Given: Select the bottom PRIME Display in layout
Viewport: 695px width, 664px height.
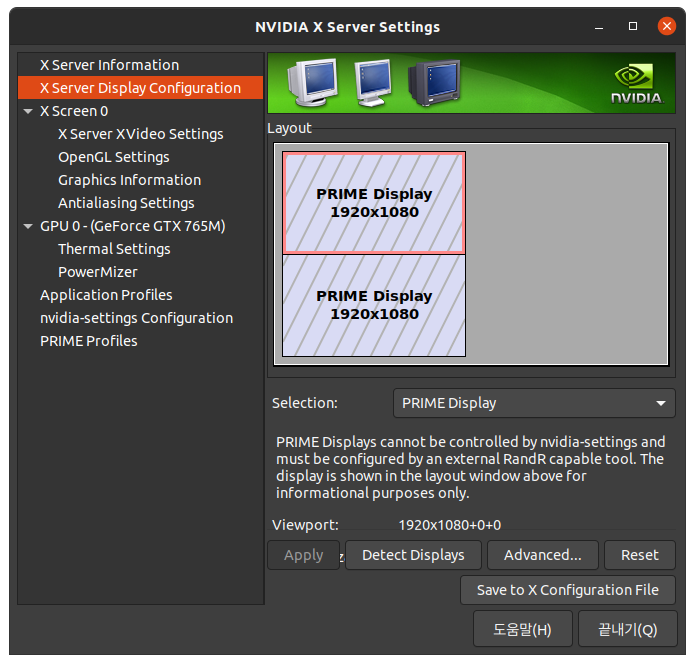Looking at the screenshot, I should [x=374, y=305].
